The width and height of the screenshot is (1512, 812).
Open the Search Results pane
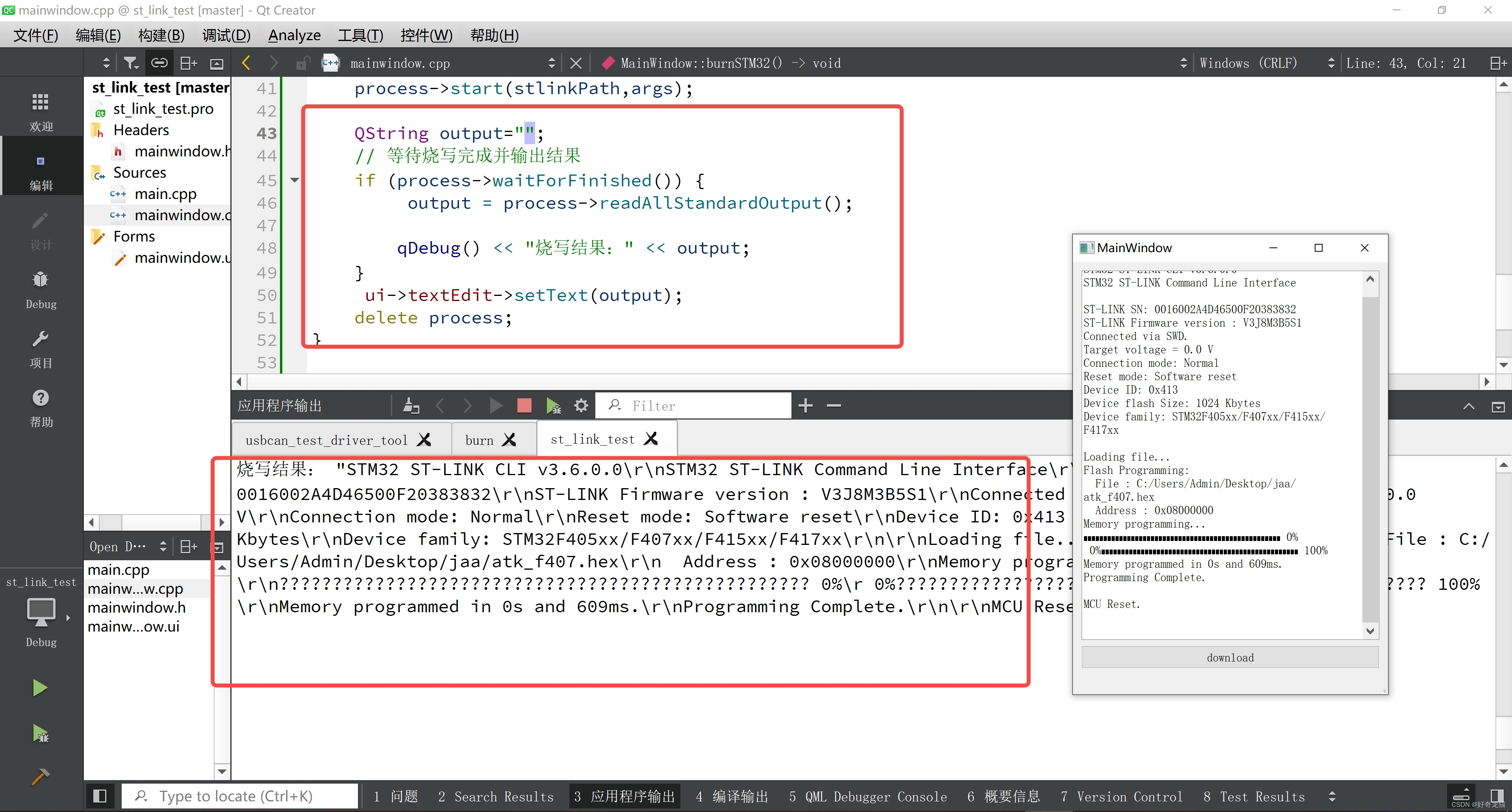pyautogui.click(x=496, y=796)
